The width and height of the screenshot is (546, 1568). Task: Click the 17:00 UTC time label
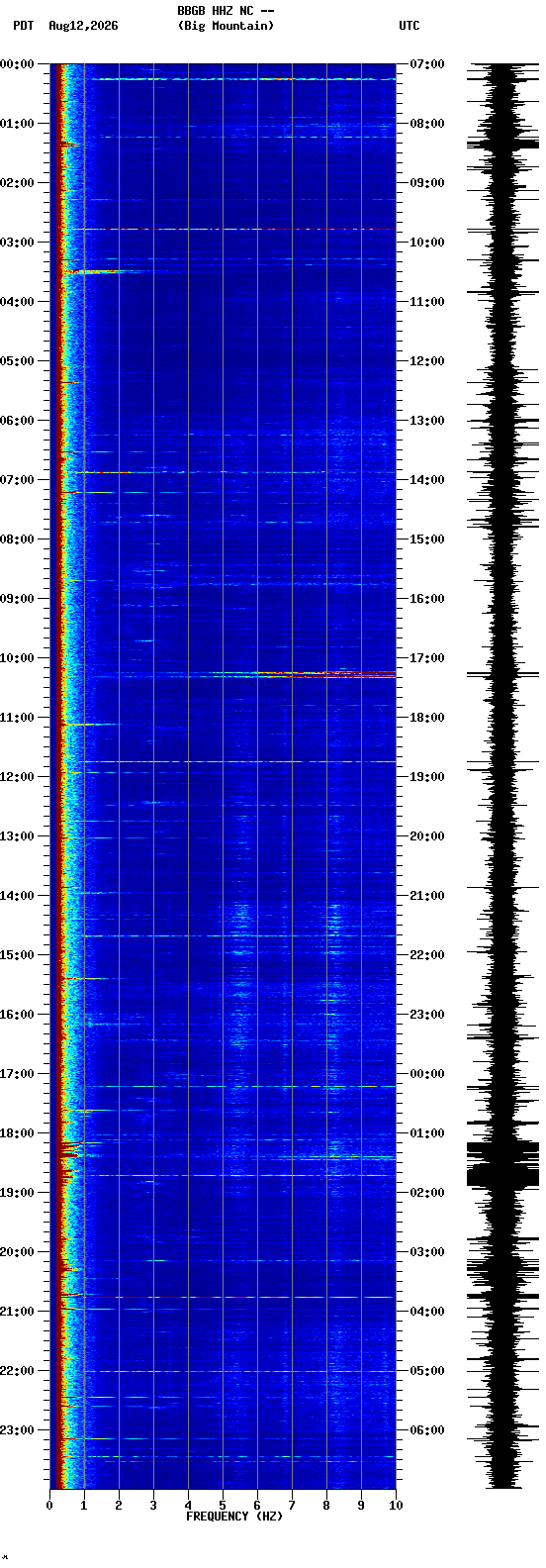426,658
